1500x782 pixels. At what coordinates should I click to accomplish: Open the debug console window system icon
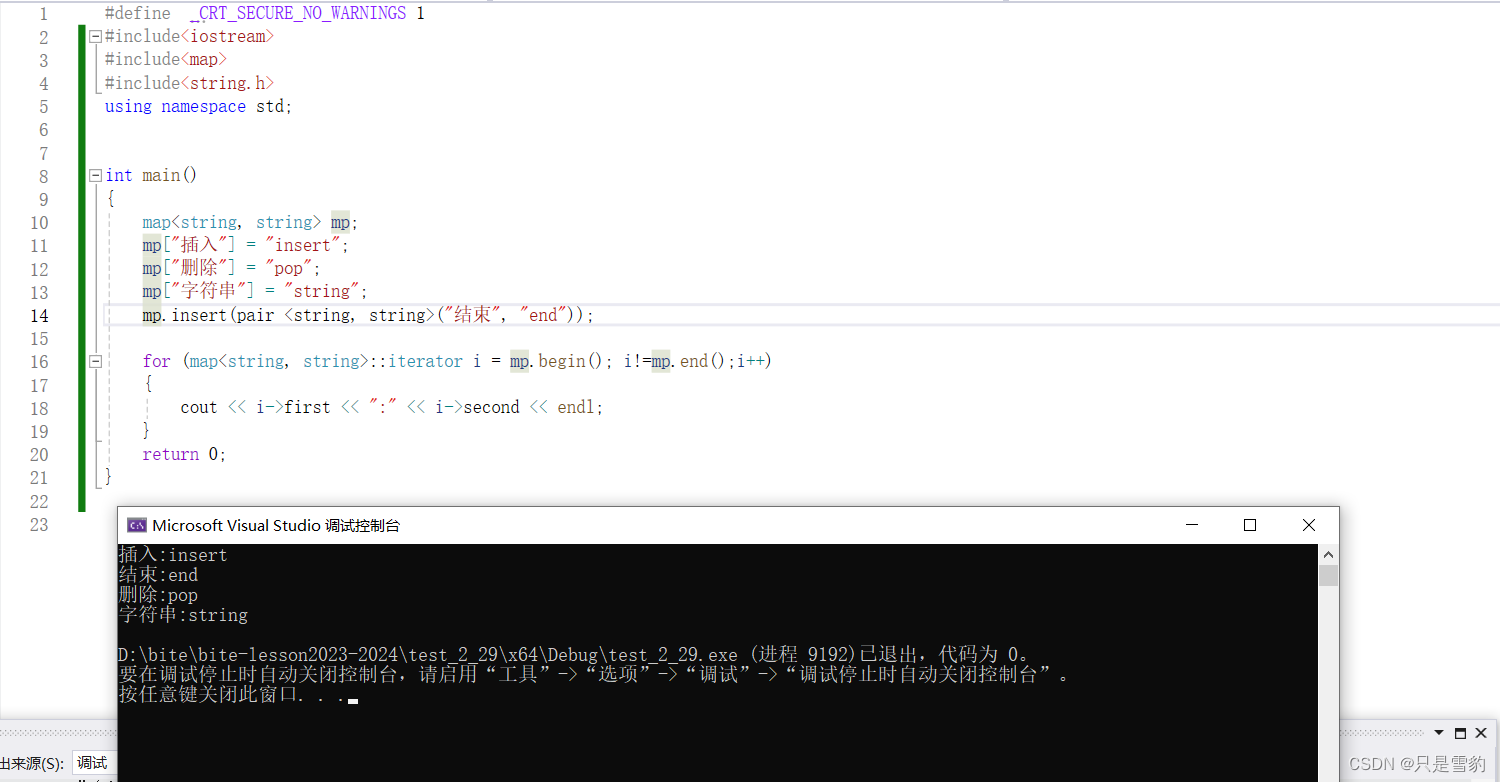pos(137,525)
